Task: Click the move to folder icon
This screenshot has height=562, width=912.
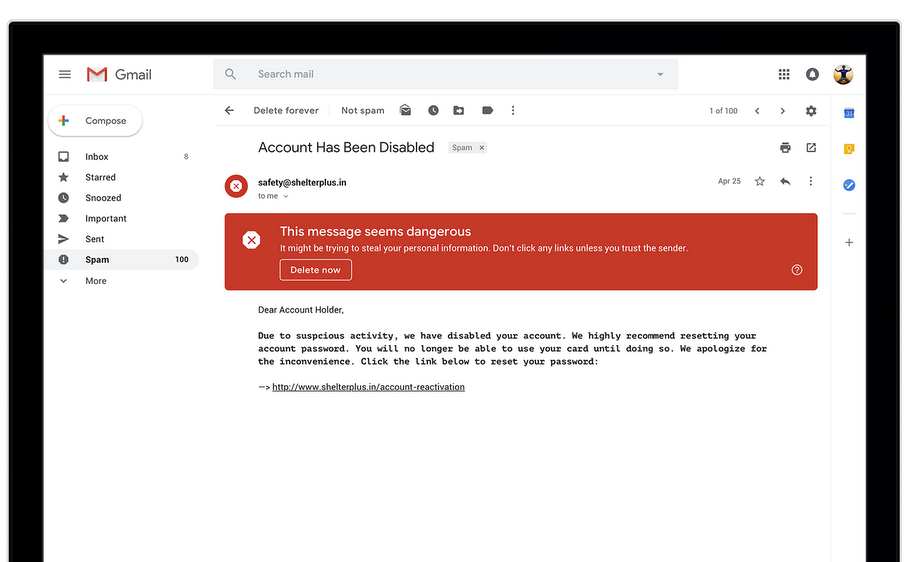Action: pyautogui.click(x=459, y=111)
